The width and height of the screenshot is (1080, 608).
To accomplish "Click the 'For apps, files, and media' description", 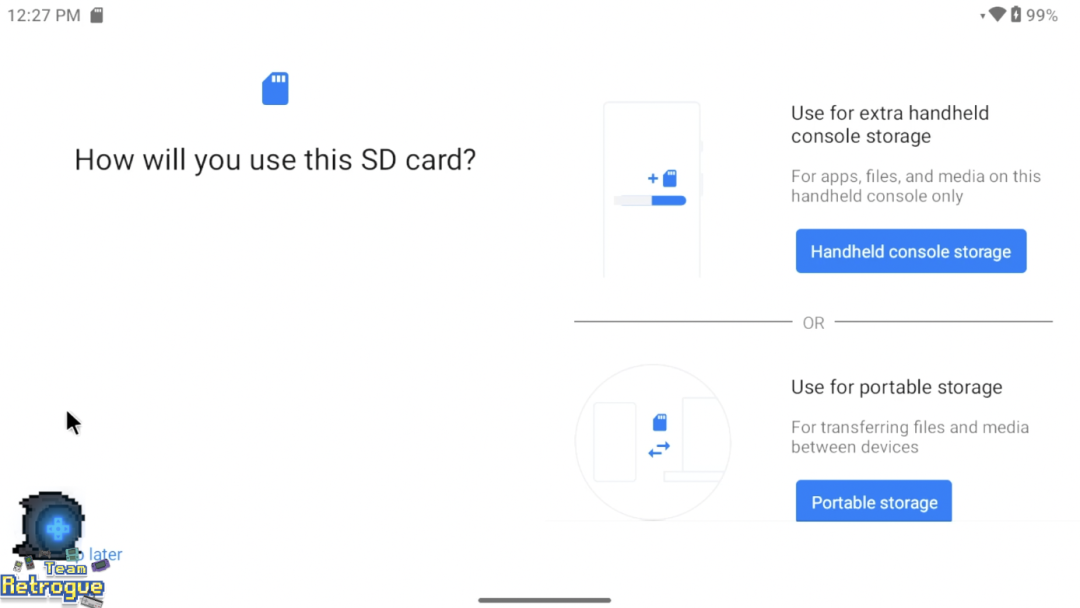I will (x=915, y=186).
